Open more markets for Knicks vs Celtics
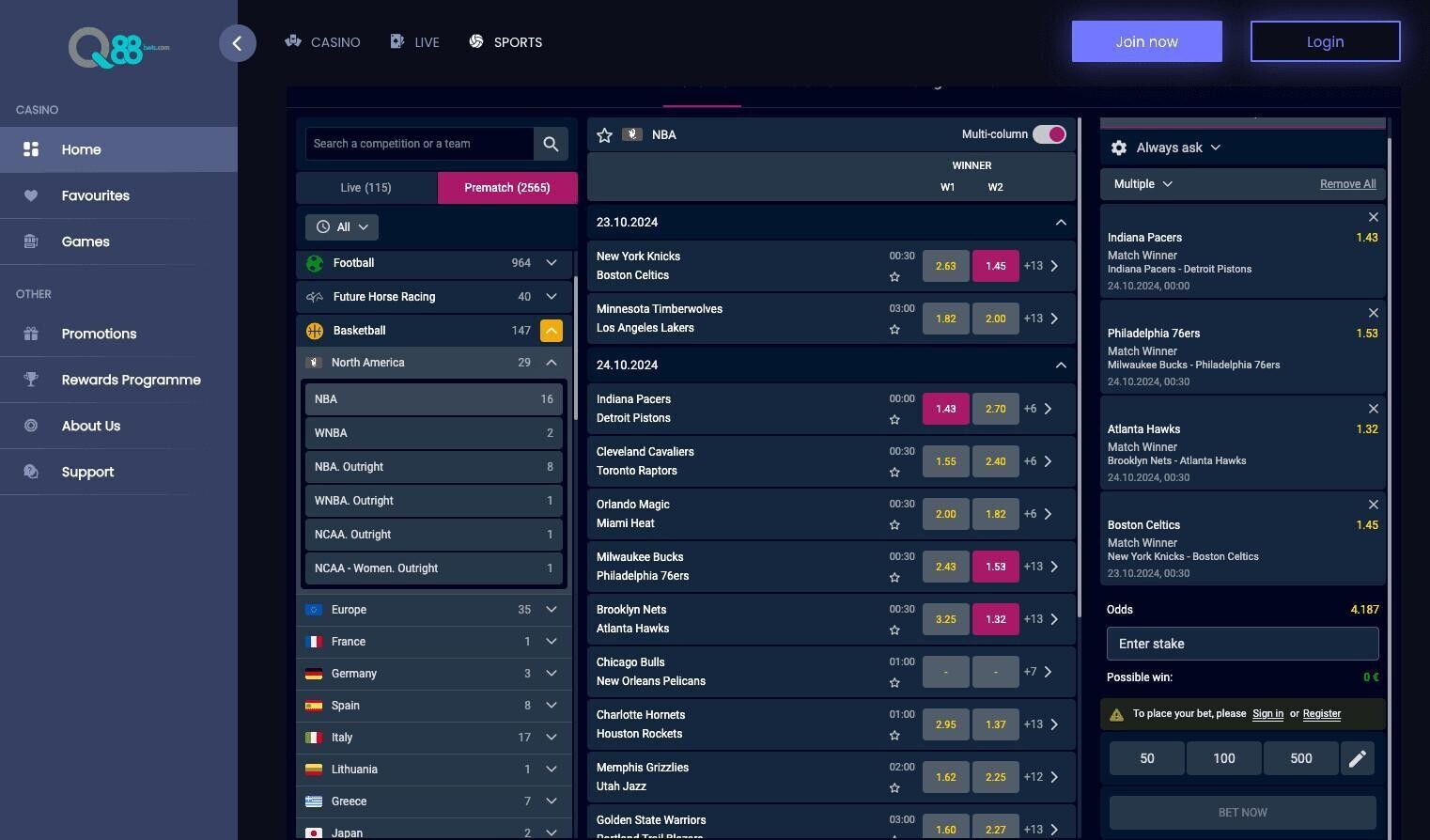1430x840 pixels. pos(1042,266)
